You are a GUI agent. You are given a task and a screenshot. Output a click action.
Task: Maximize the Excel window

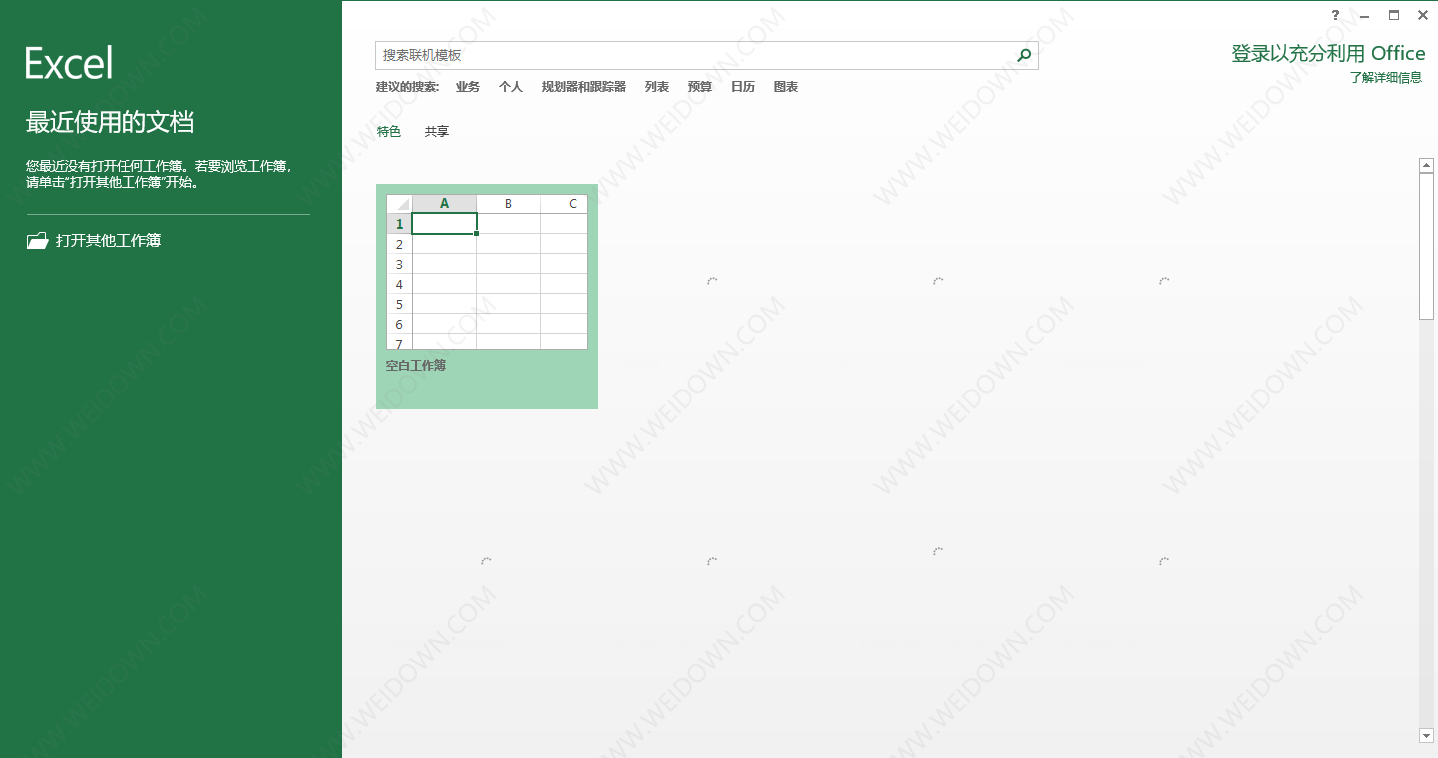tap(1394, 15)
